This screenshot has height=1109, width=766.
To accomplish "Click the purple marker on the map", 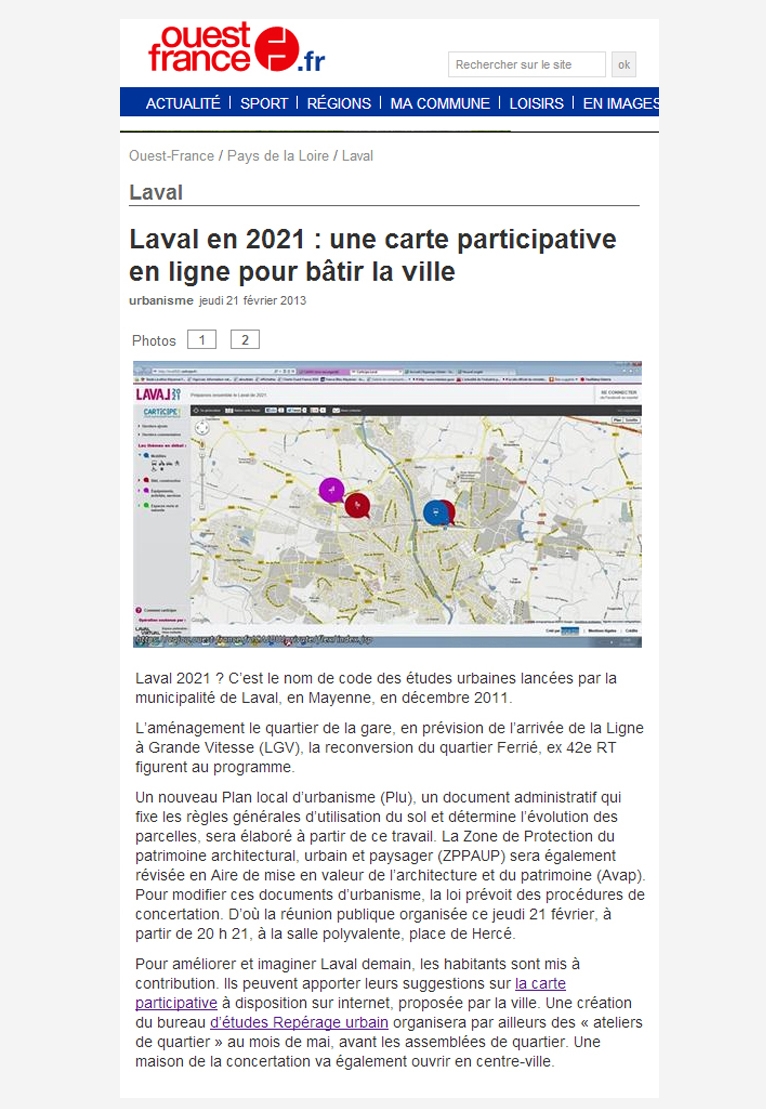I will click(x=331, y=490).
